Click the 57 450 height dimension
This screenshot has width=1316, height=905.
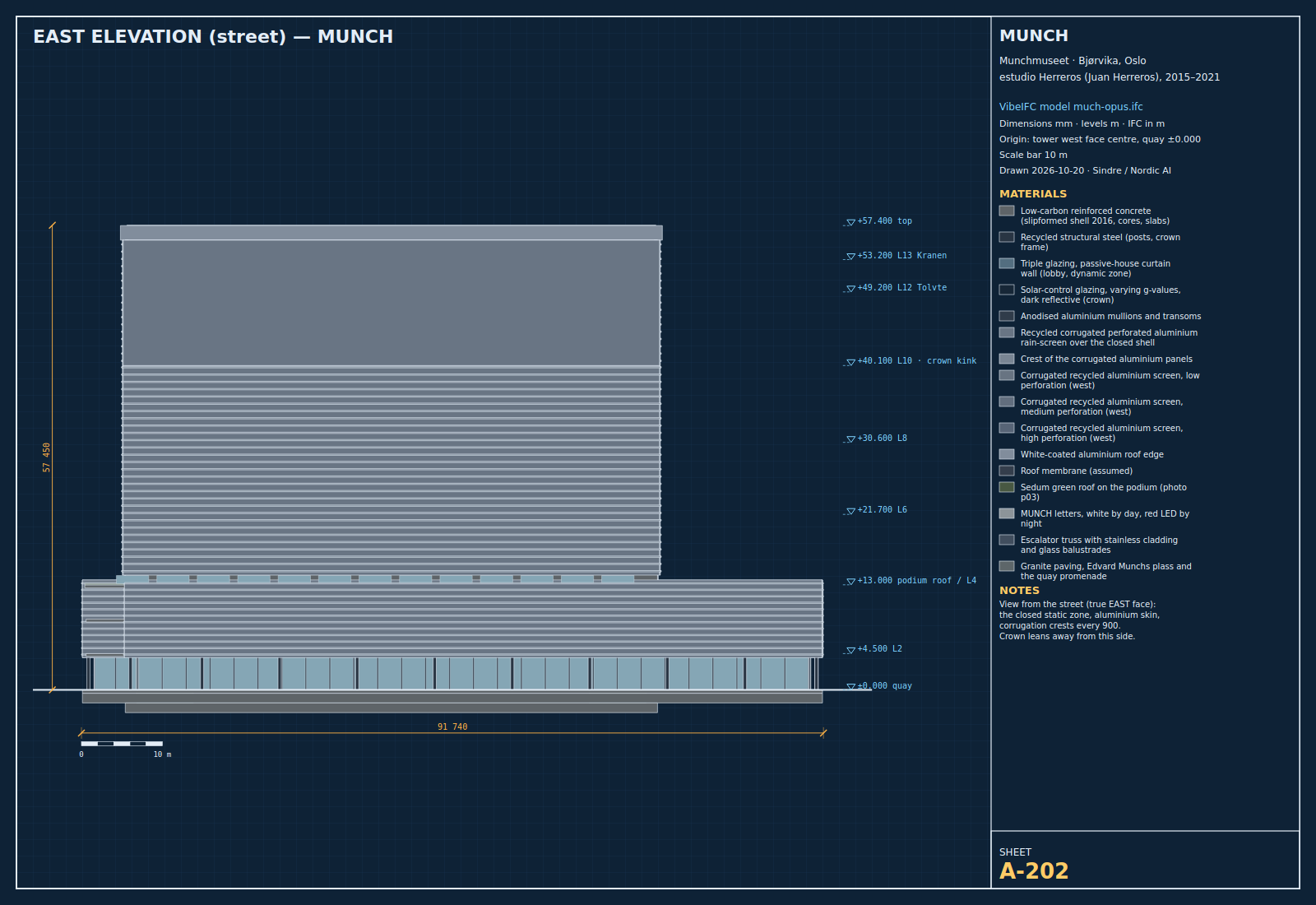click(47, 457)
